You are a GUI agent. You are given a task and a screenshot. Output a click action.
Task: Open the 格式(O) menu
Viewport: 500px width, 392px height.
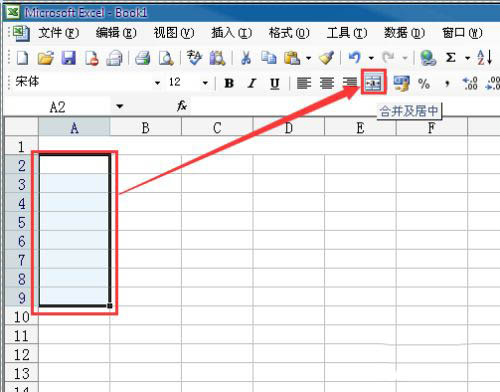pos(289,33)
